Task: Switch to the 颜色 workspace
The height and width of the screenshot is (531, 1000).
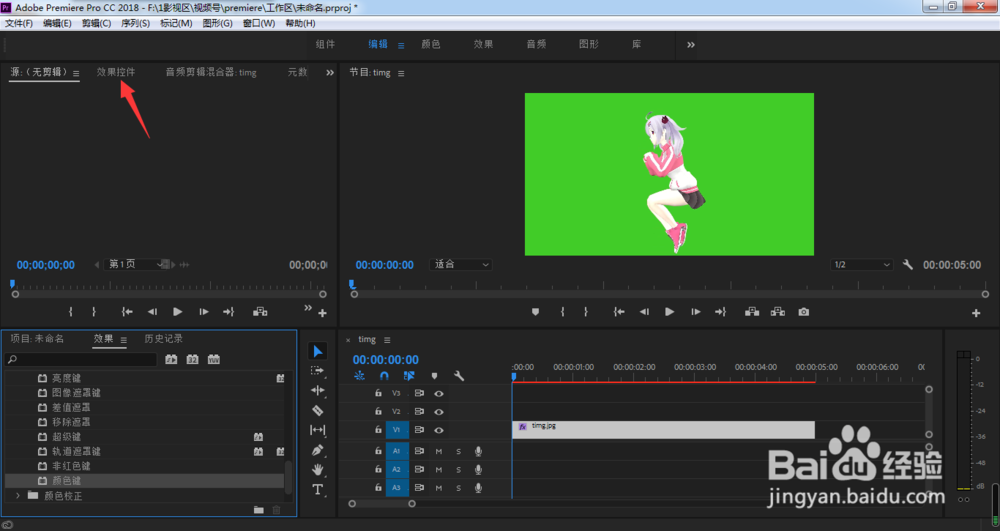Action: (430, 44)
